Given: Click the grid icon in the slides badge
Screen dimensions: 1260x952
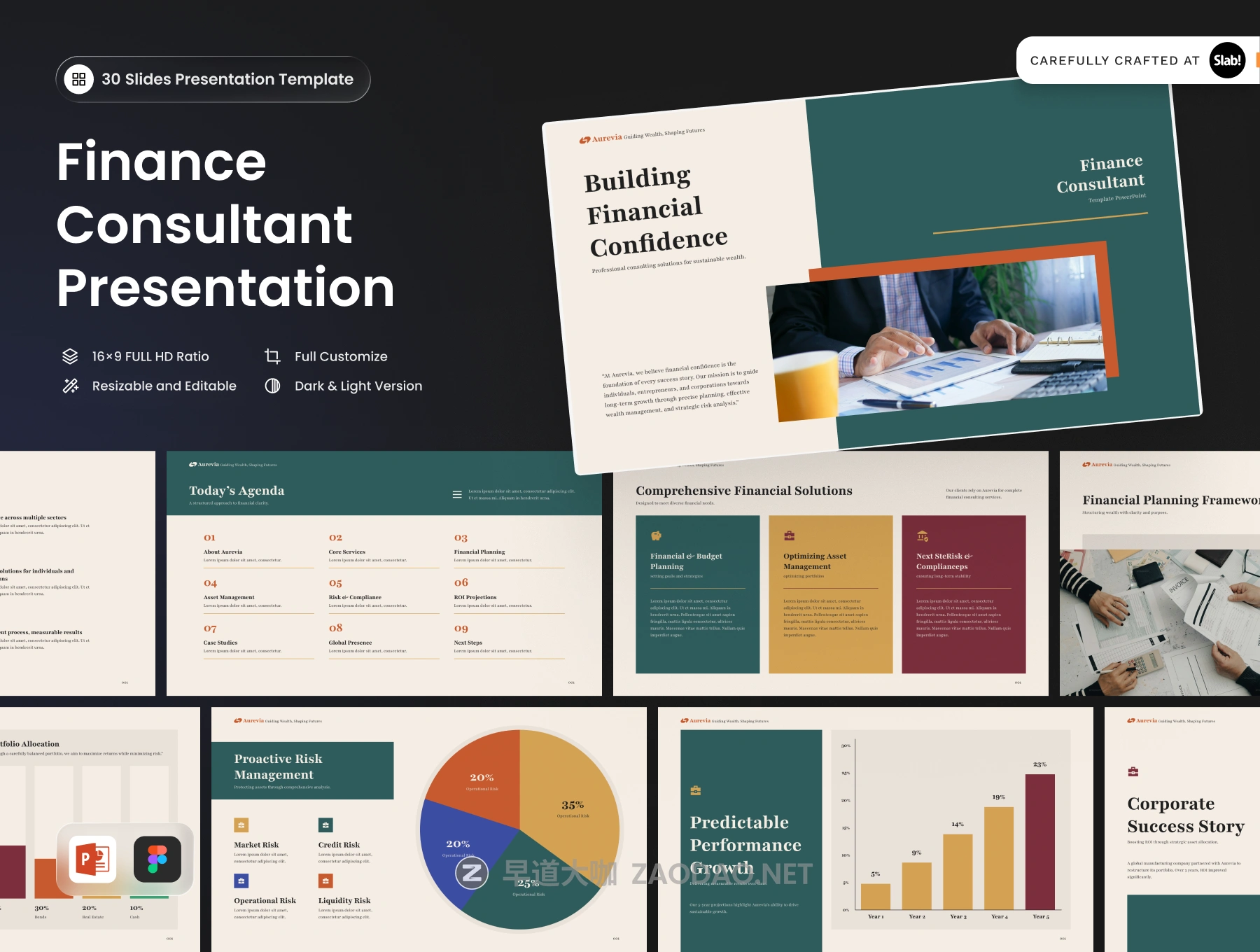Looking at the screenshot, I should point(78,79).
